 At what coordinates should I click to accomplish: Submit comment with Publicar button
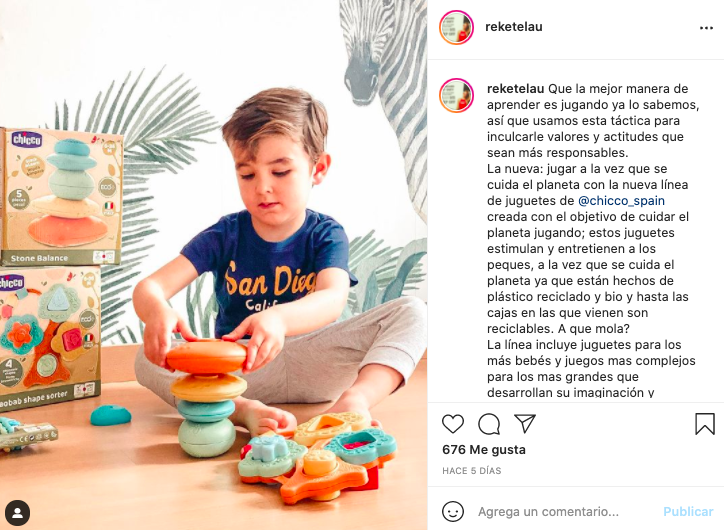(x=688, y=512)
